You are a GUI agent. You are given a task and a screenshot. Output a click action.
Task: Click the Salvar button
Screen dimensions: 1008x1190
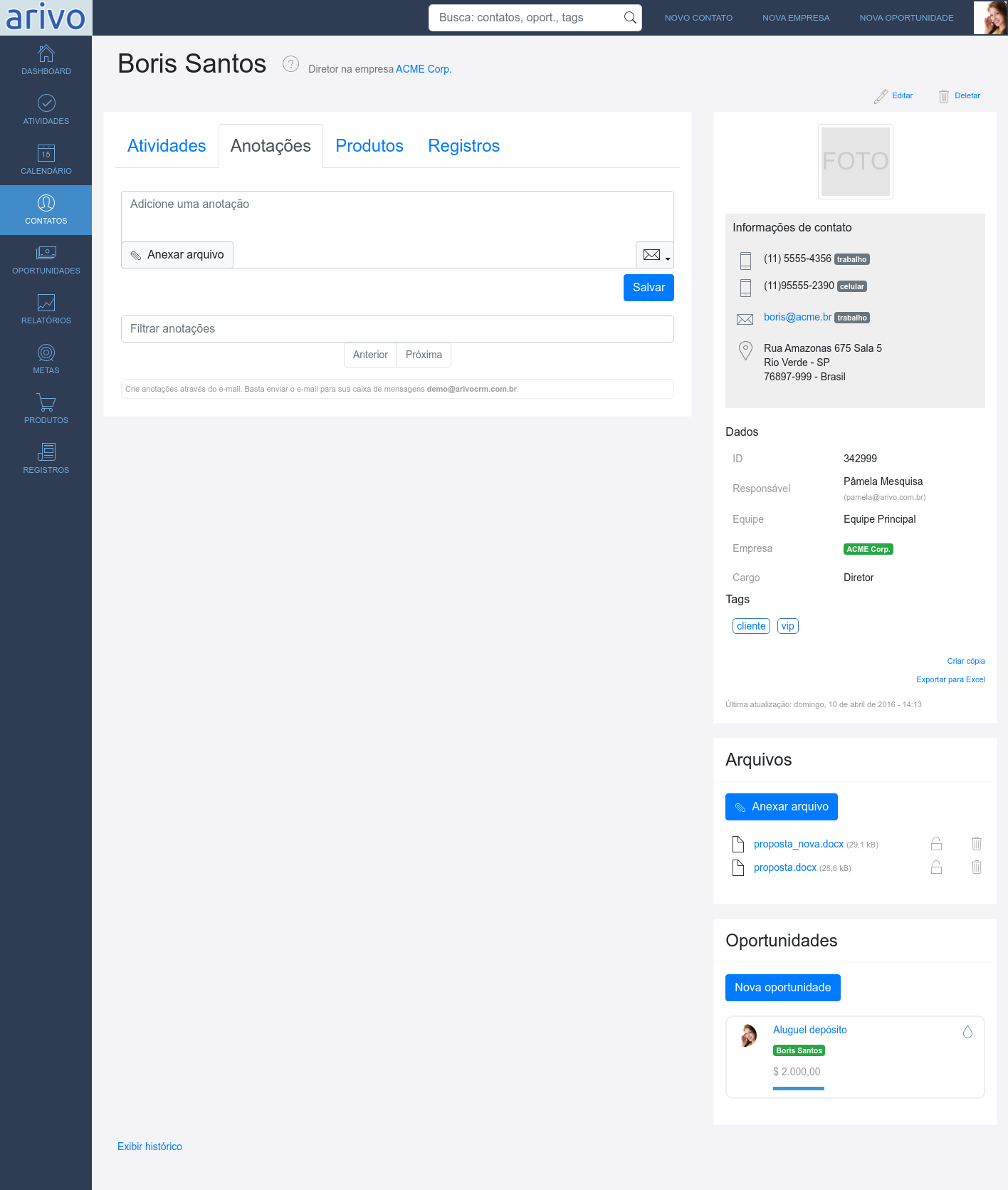[649, 288]
